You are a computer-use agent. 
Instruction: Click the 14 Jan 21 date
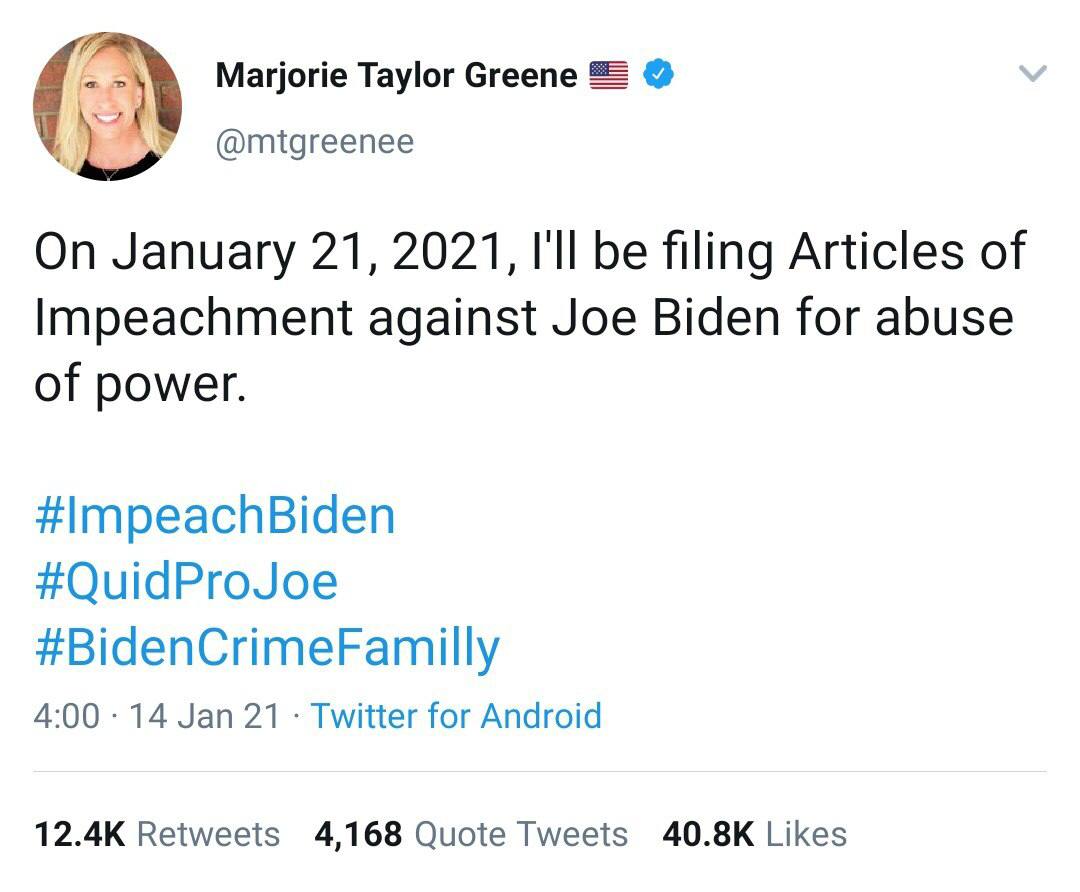(x=205, y=716)
